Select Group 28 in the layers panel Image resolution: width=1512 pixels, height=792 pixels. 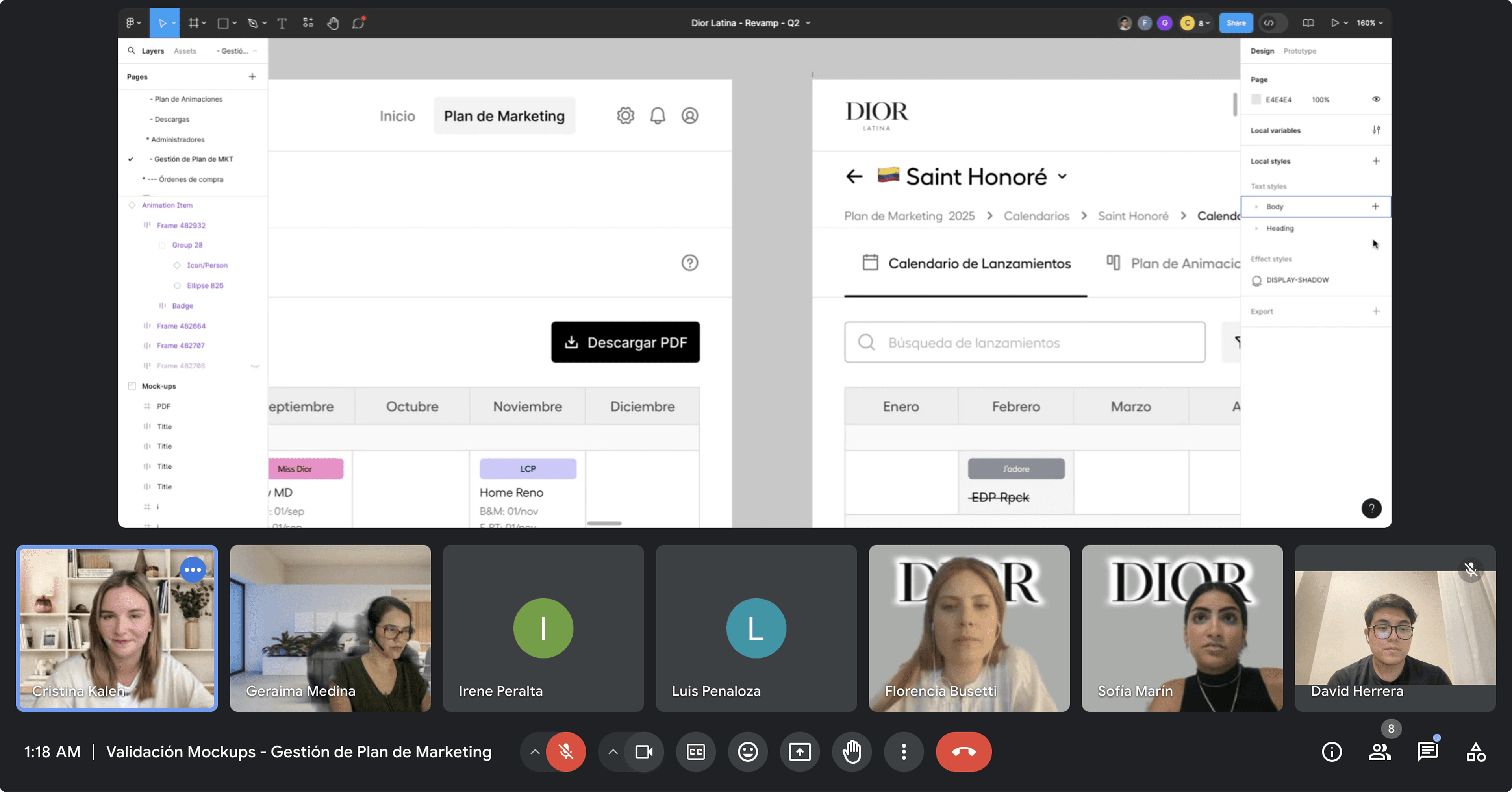pyautogui.click(x=187, y=244)
